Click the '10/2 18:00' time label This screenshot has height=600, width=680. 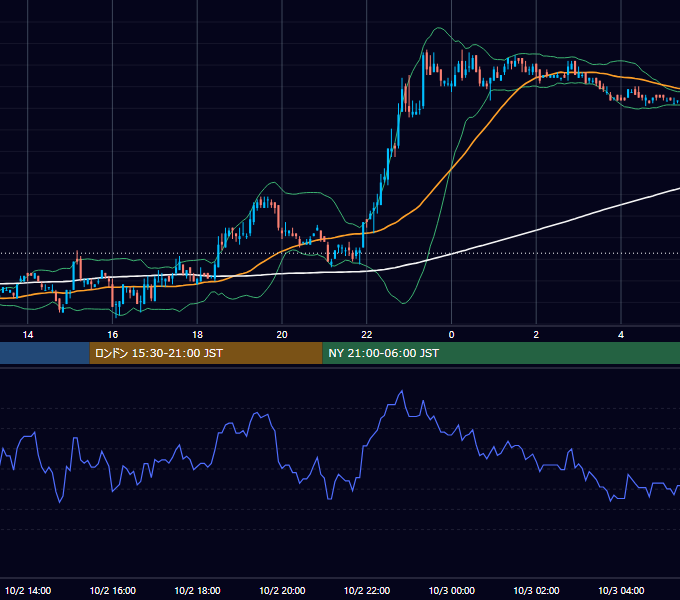coord(197,590)
